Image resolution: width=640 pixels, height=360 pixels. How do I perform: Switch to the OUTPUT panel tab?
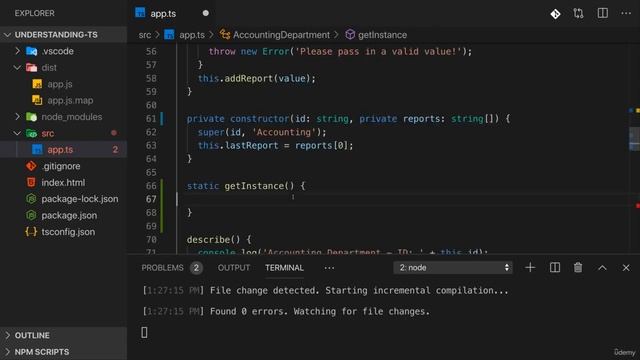click(233, 268)
